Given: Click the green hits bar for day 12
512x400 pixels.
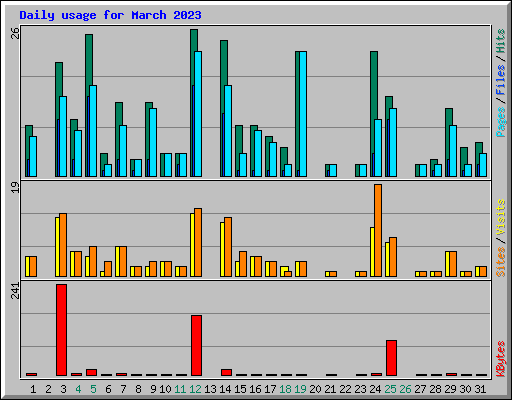Looking at the screenshot, I should click(x=194, y=57).
